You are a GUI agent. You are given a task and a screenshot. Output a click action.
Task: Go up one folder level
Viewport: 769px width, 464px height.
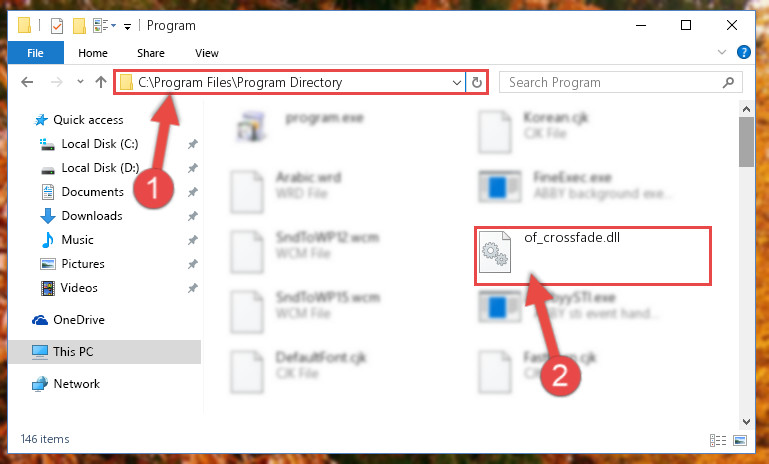point(101,82)
